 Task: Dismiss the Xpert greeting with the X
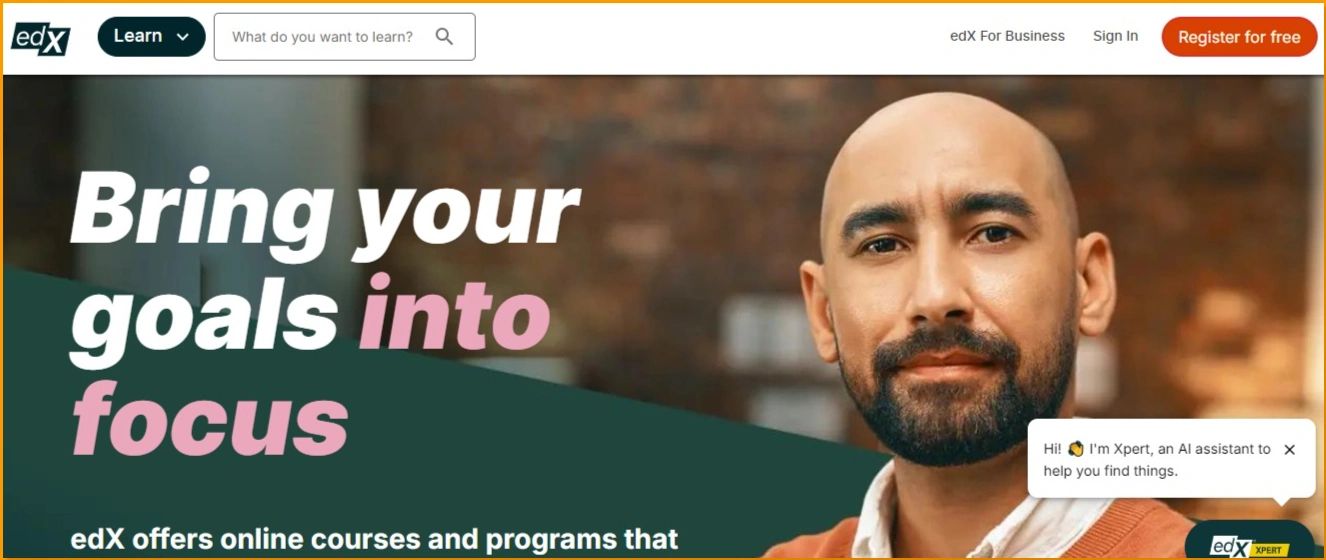[x=1289, y=450]
